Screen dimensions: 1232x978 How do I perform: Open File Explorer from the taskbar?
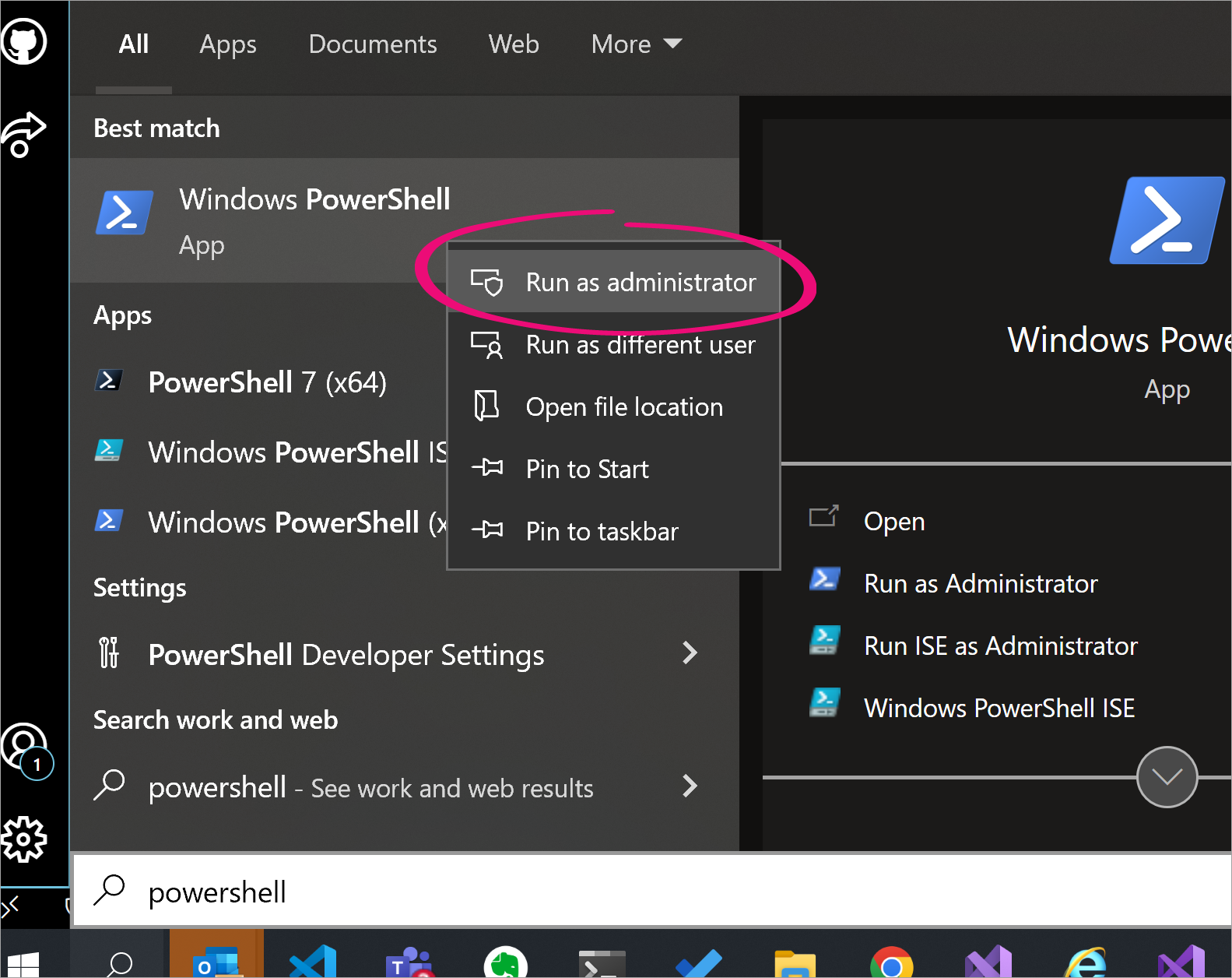(x=795, y=963)
